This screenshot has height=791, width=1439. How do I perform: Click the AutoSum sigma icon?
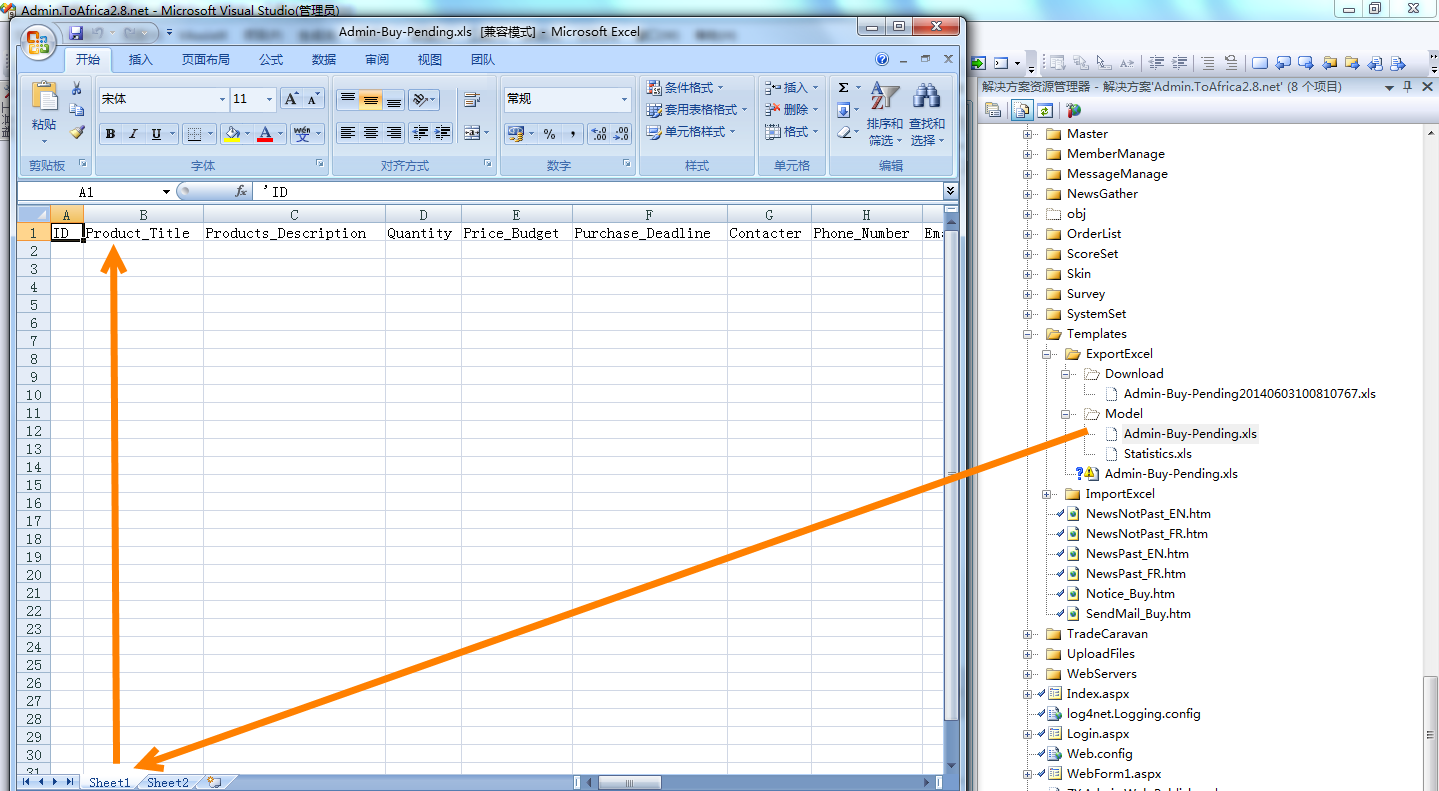[x=843, y=88]
